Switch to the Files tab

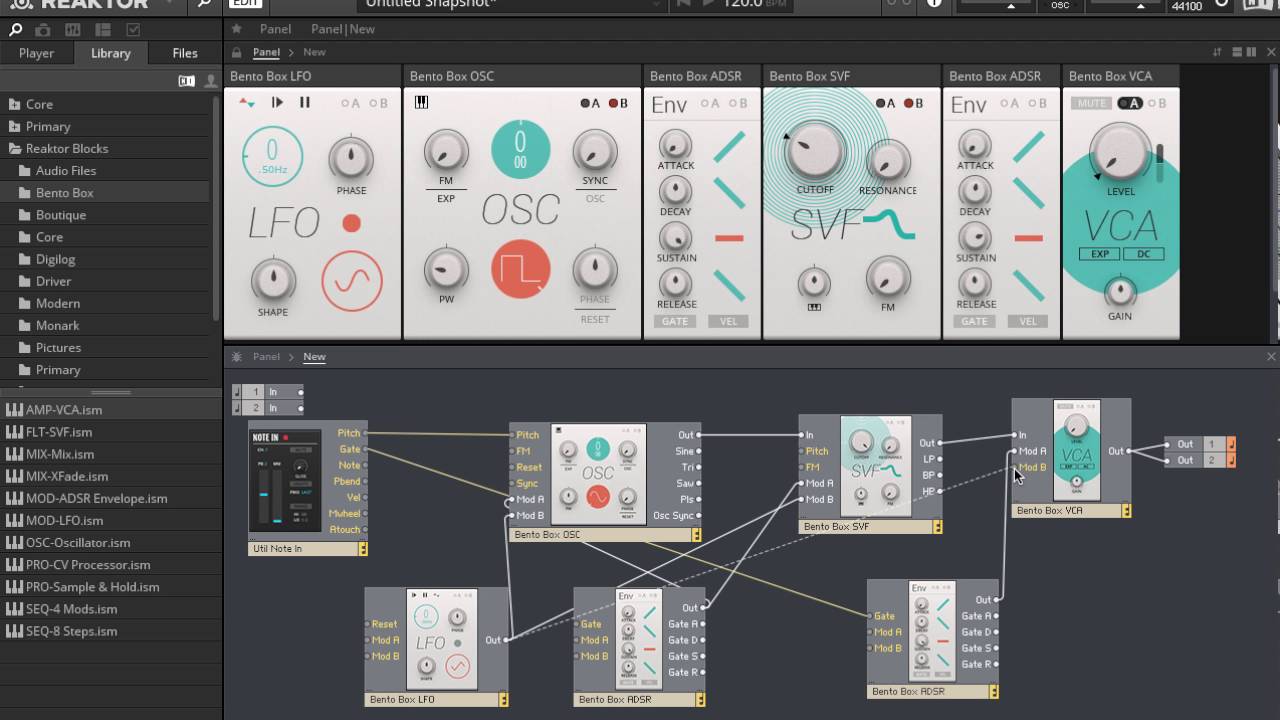[185, 53]
